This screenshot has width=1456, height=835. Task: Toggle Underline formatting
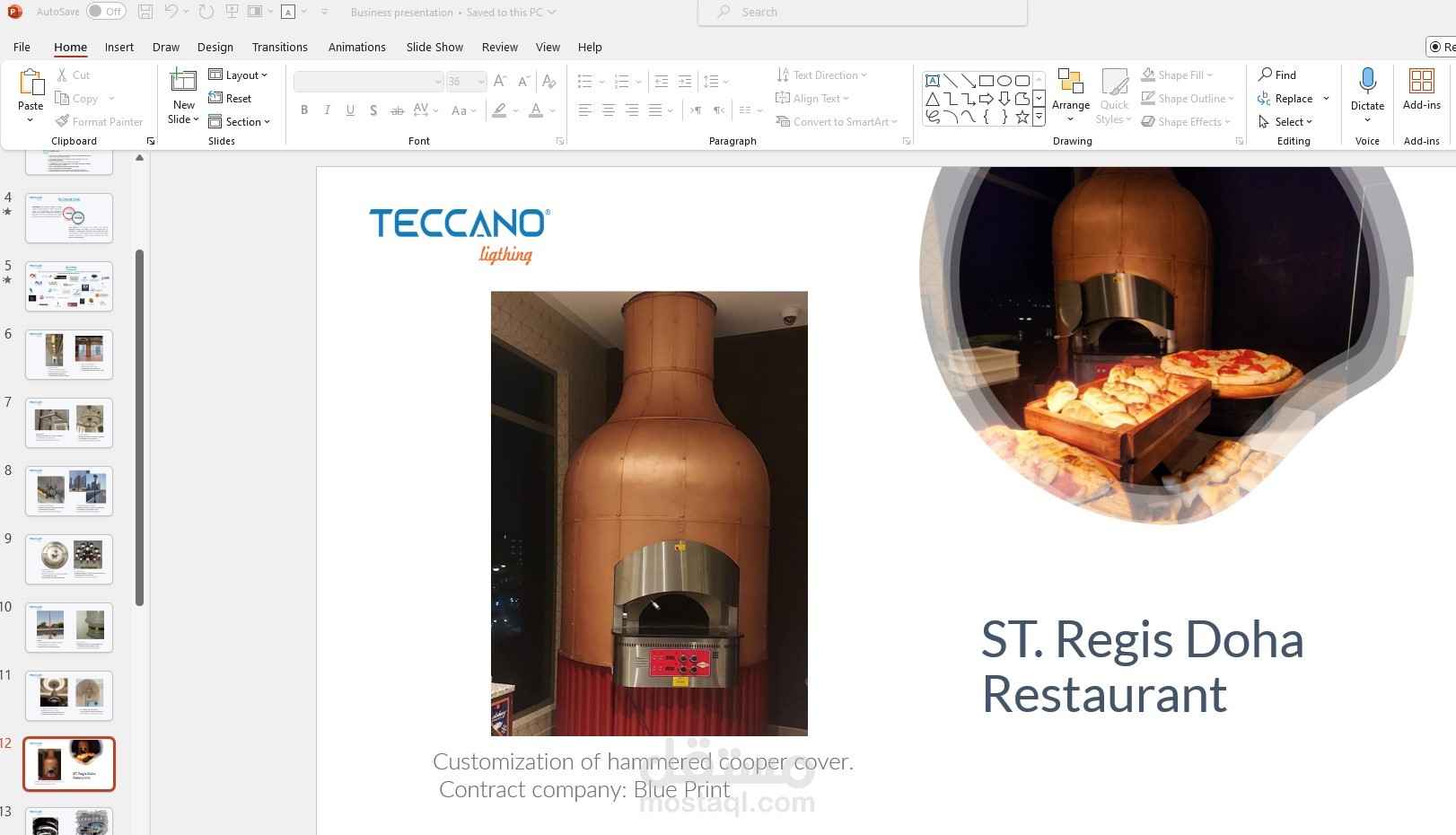[350, 110]
